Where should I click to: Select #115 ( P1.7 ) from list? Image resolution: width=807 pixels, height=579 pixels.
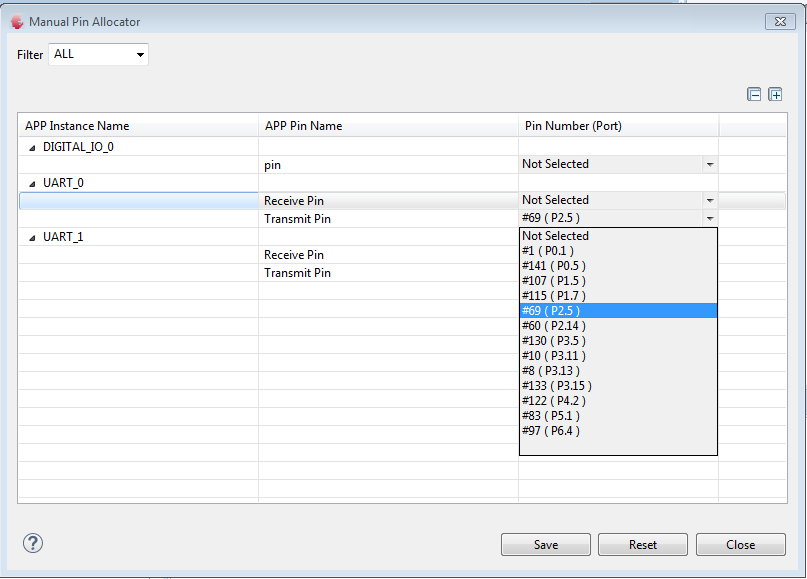point(618,295)
